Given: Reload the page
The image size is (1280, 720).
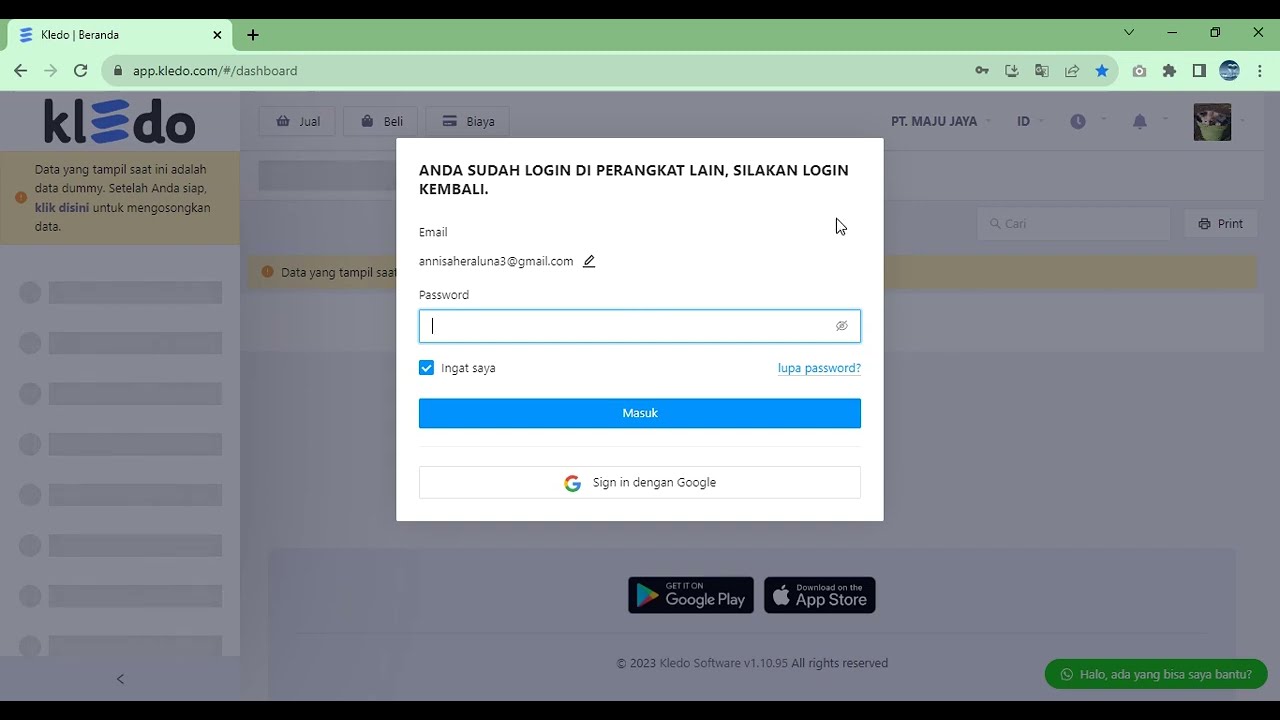Looking at the screenshot, I should (x=81, y=71).
